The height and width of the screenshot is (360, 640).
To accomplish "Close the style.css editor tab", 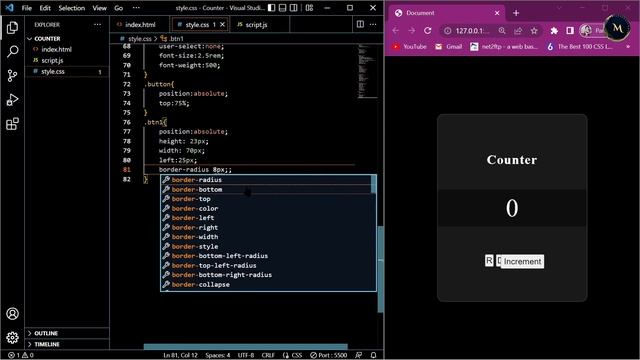I will coord(222,24).
